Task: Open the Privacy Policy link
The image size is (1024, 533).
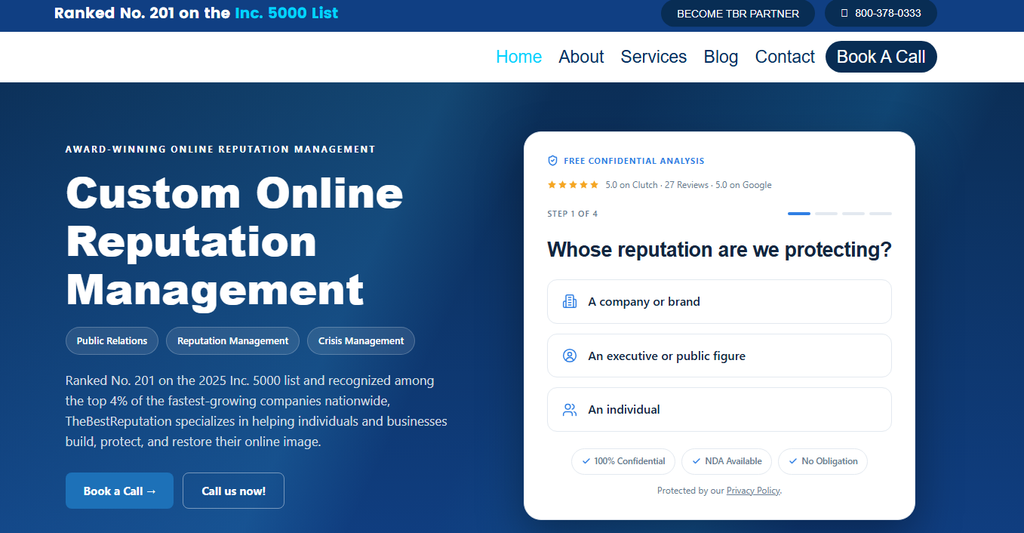Action: 753,491
